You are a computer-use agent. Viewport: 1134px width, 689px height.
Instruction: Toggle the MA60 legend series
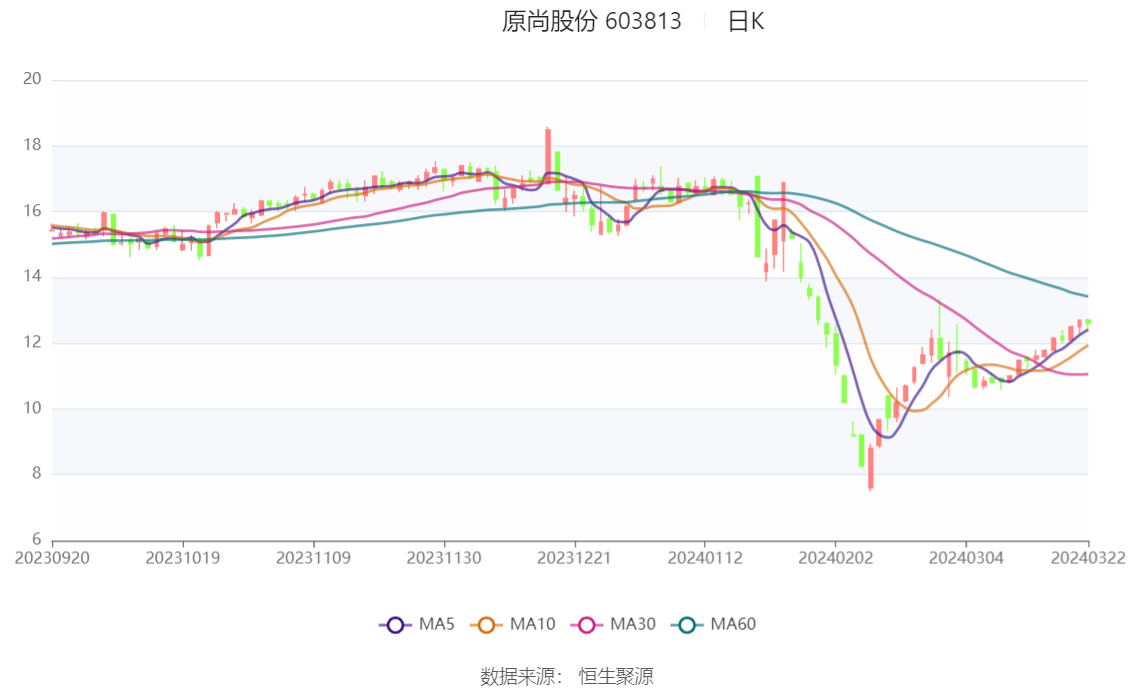point(714,625)
